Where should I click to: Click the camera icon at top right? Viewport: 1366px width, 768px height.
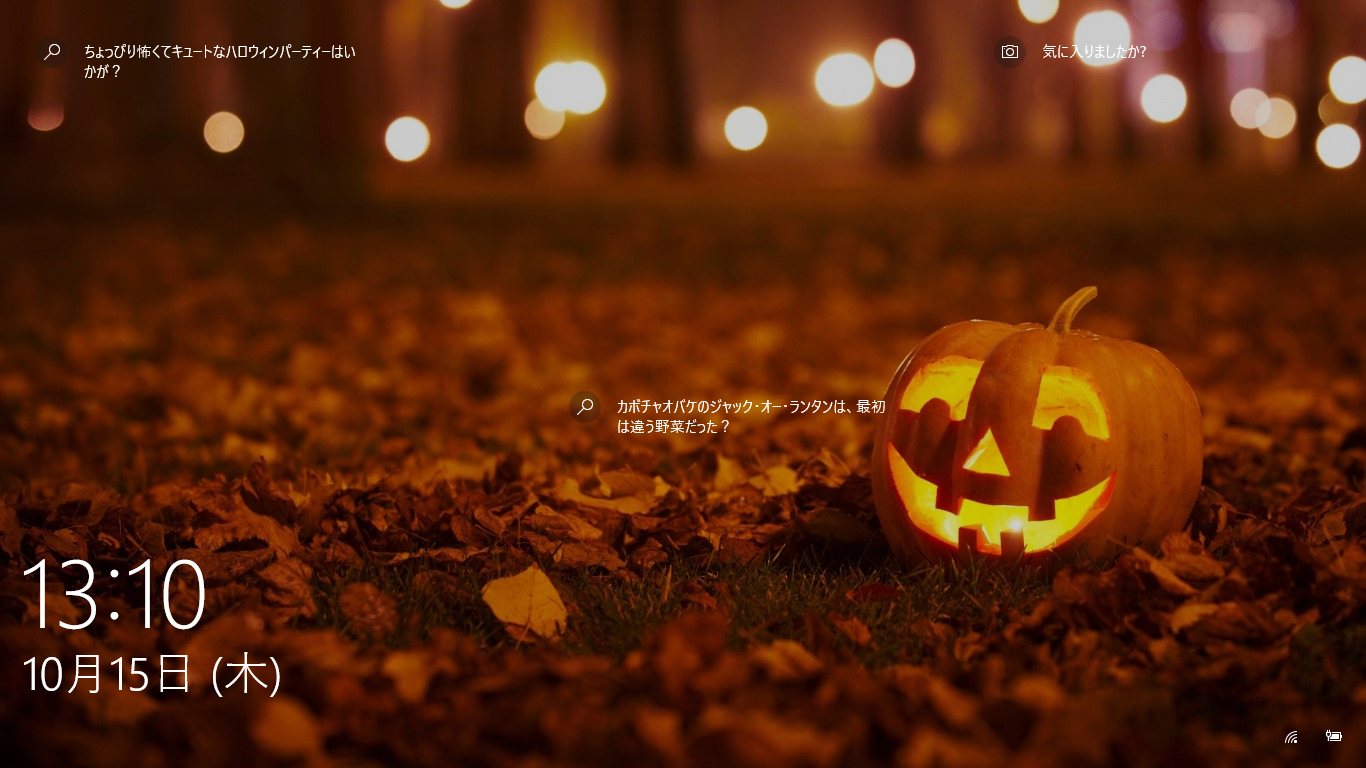pyautogui.click(x=1010, y=52)
